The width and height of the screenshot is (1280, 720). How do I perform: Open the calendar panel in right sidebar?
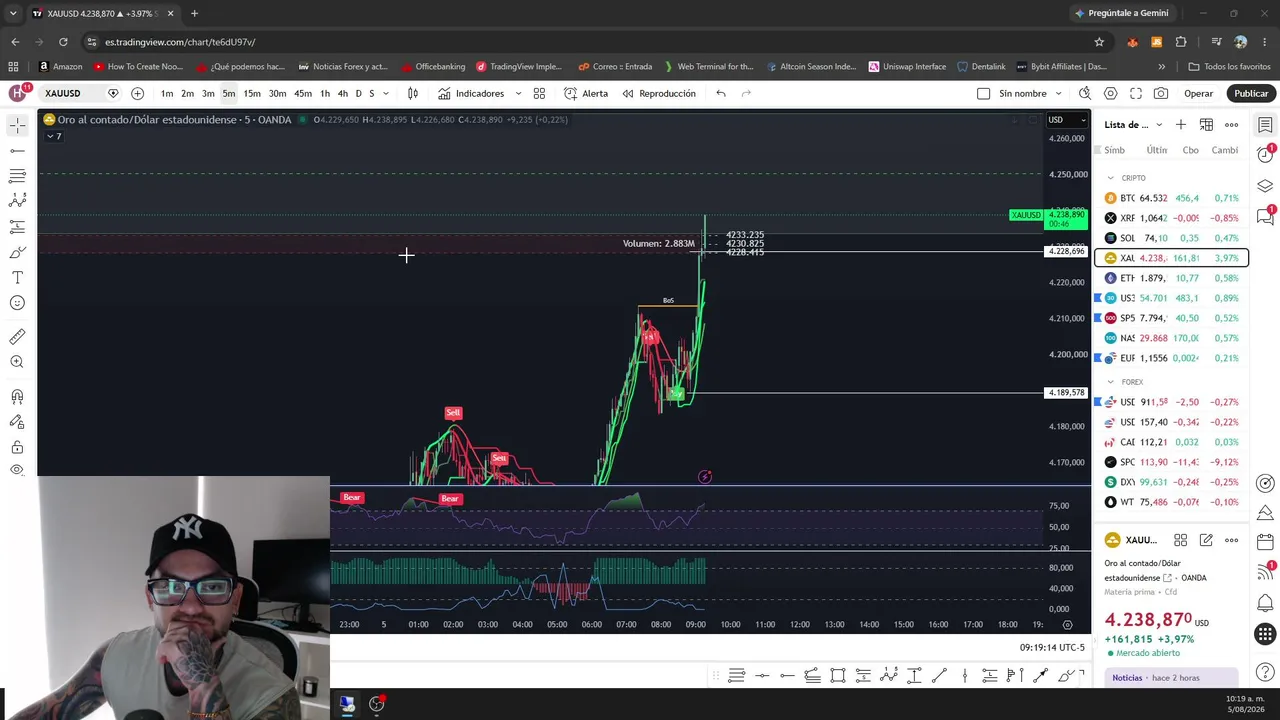coord(1265,542)
